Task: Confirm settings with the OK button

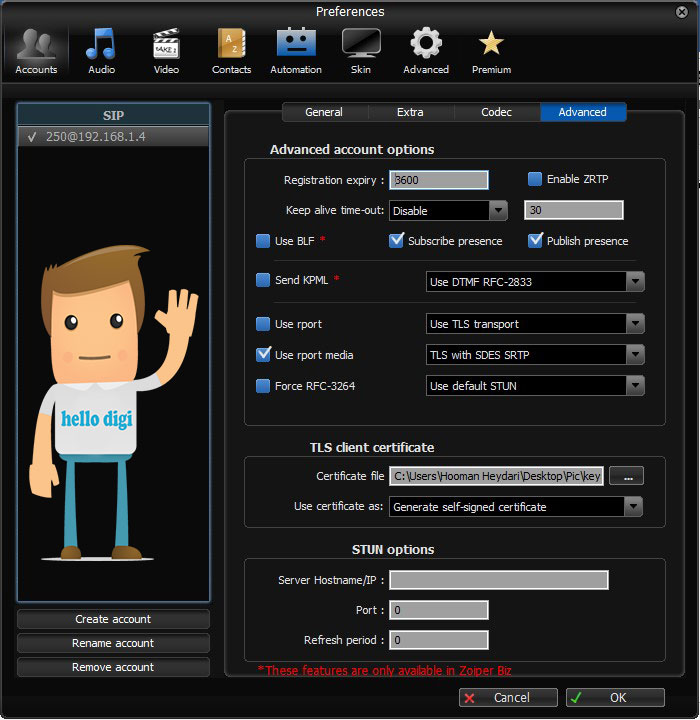Action: (615, 698)
